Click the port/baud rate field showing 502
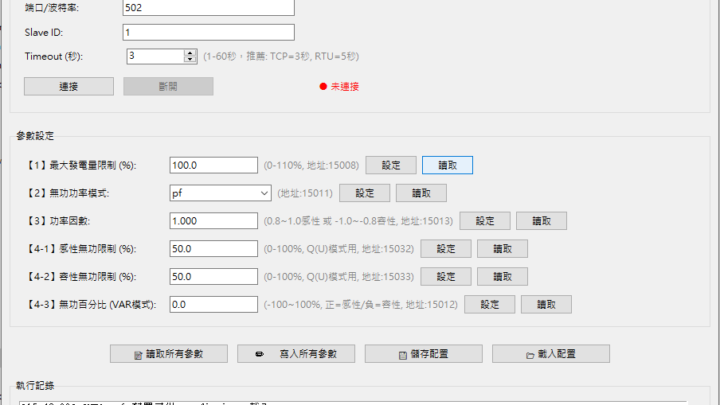The image size is (720, 405). (208, 8)
